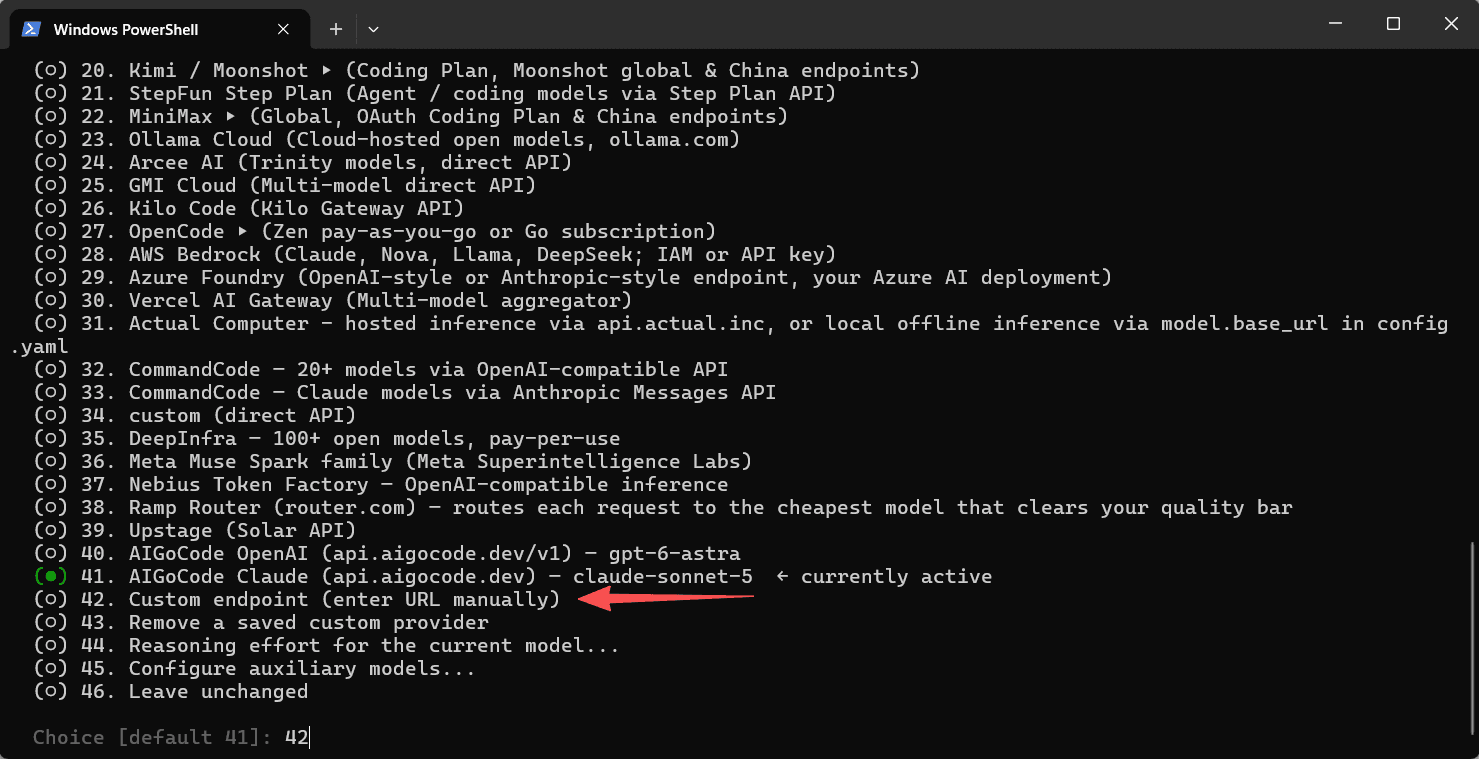Click the terminal scrollbar thumb
Image resolution: width=1479 pixels, height=759 pixels.
tap(1472, 638)
